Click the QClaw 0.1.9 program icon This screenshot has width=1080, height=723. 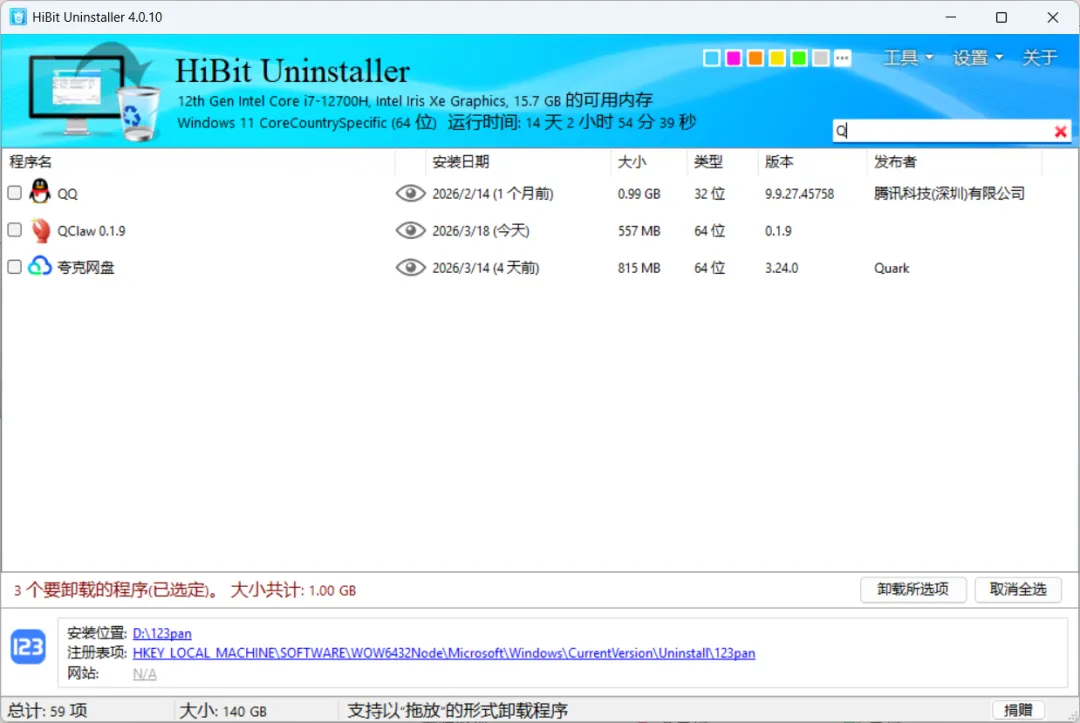40,230
